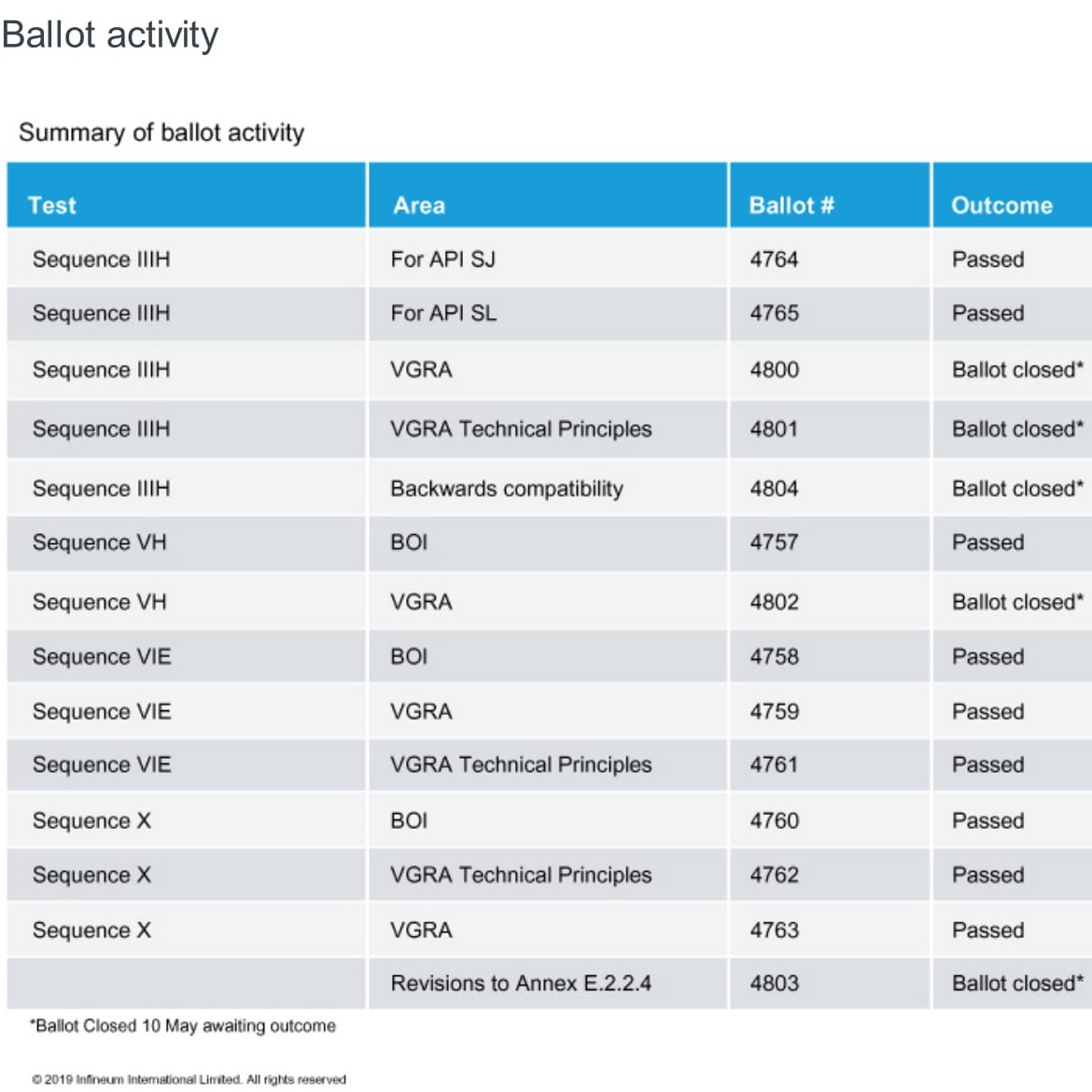Select ballot number 4800 cell
The width and height of the screenshot is (1092, 1092).
pyautogui.click(x=830, y=370)
